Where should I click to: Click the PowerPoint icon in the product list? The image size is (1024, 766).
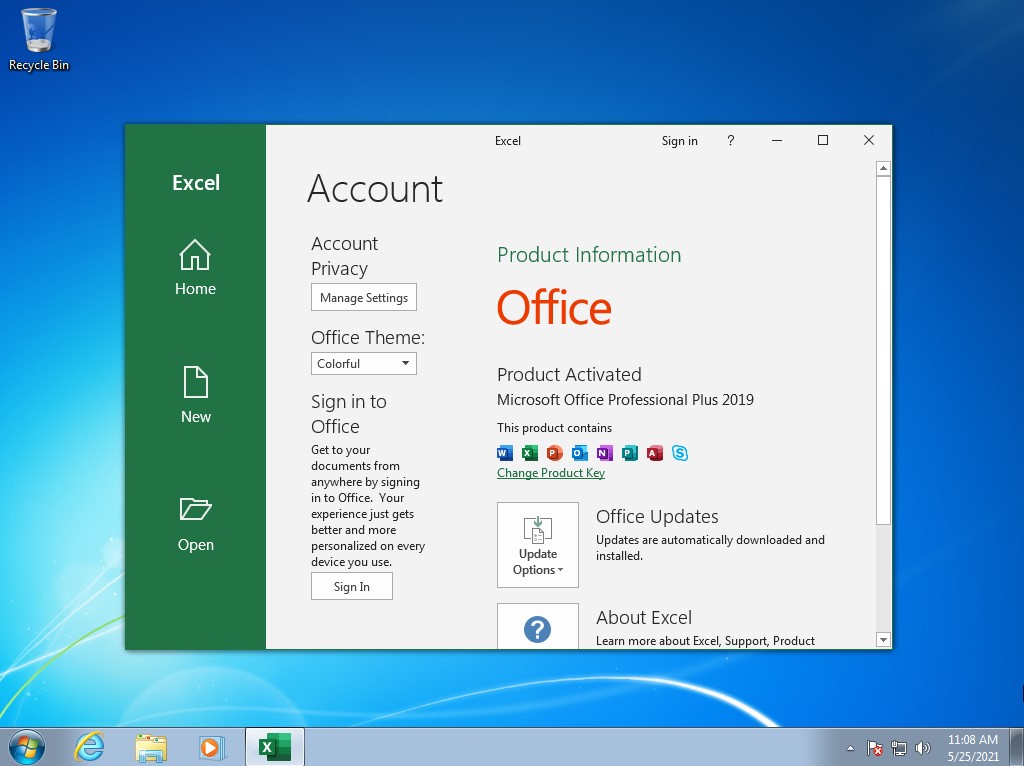[554, 453]
